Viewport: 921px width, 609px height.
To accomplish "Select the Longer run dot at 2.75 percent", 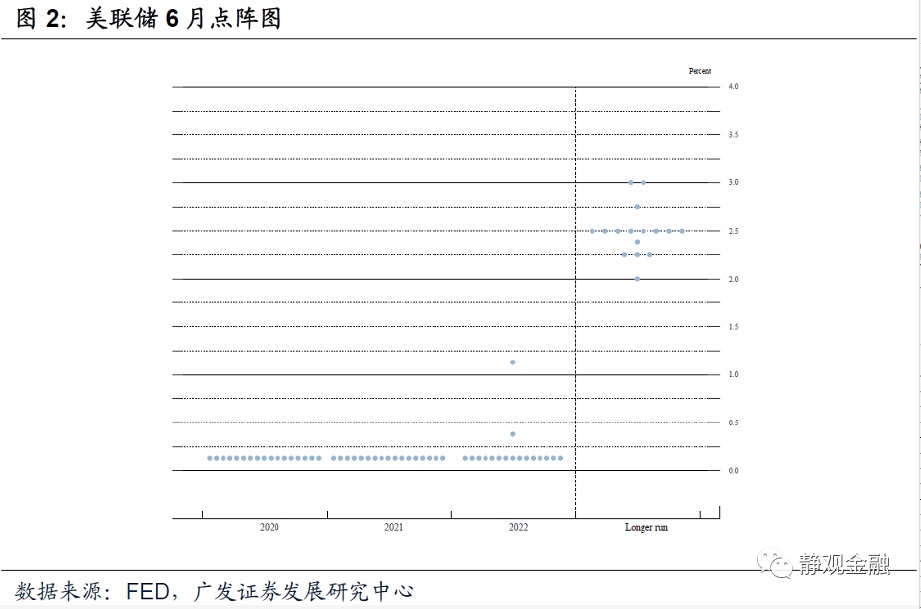I will point(637,207).
